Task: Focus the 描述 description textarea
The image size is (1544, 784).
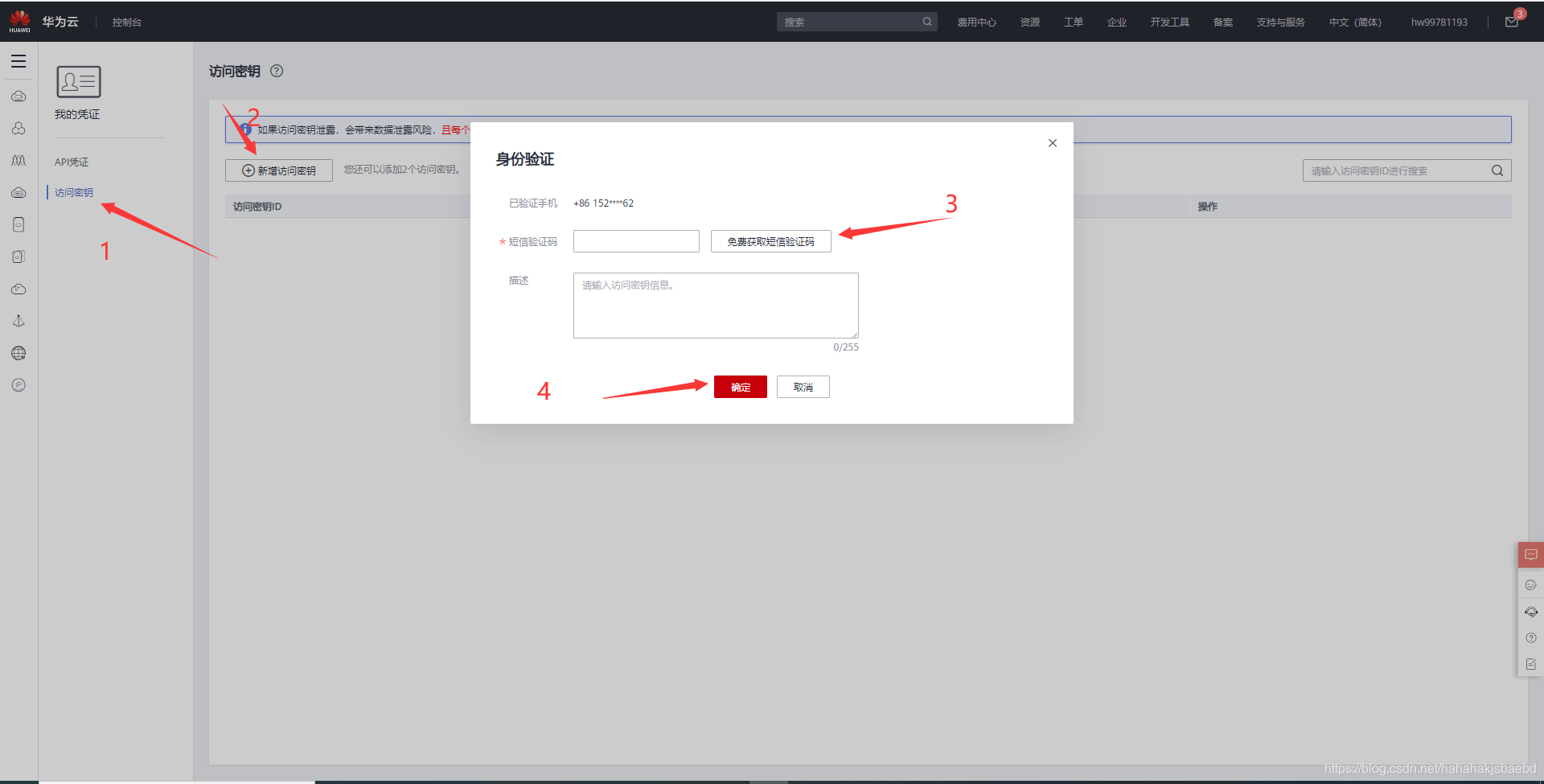Action: point(716,306)
